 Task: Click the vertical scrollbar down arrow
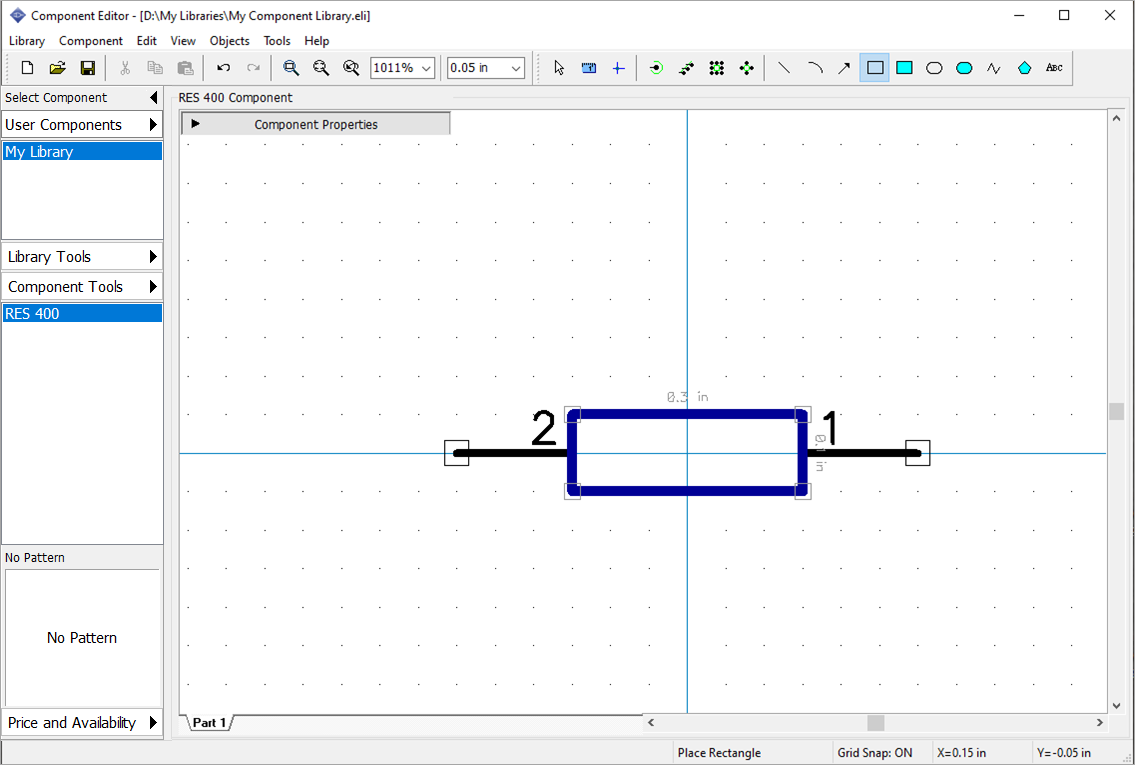[x=1116, y=706]
